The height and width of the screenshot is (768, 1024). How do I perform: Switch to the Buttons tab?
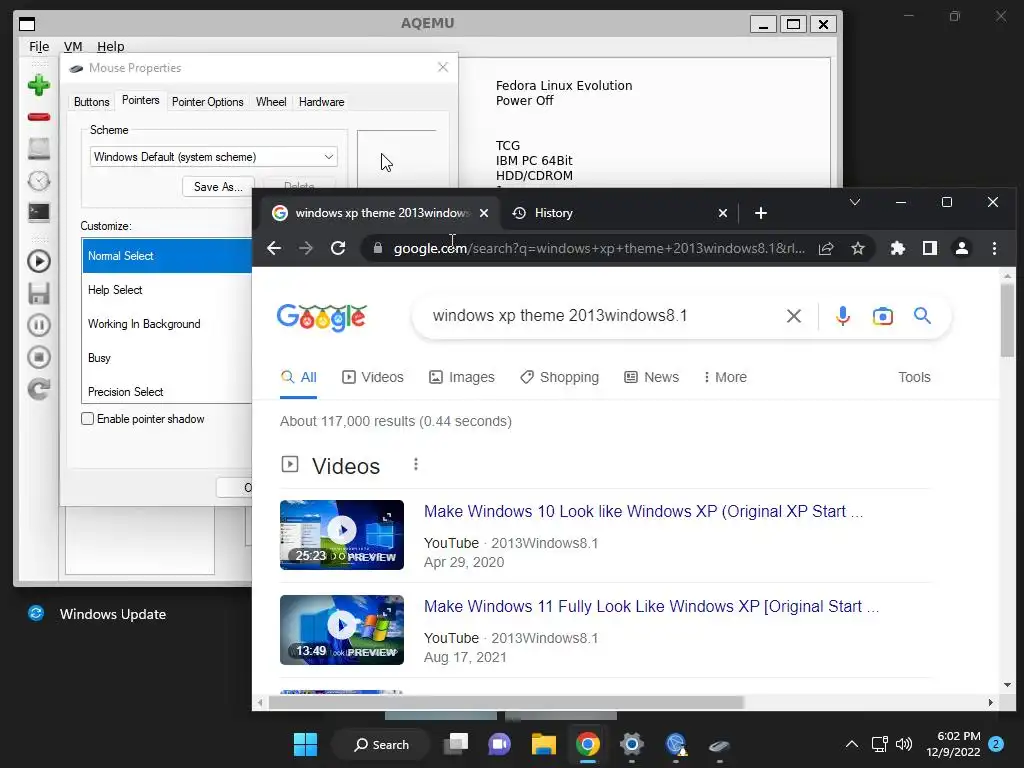[x=91, y=102]
